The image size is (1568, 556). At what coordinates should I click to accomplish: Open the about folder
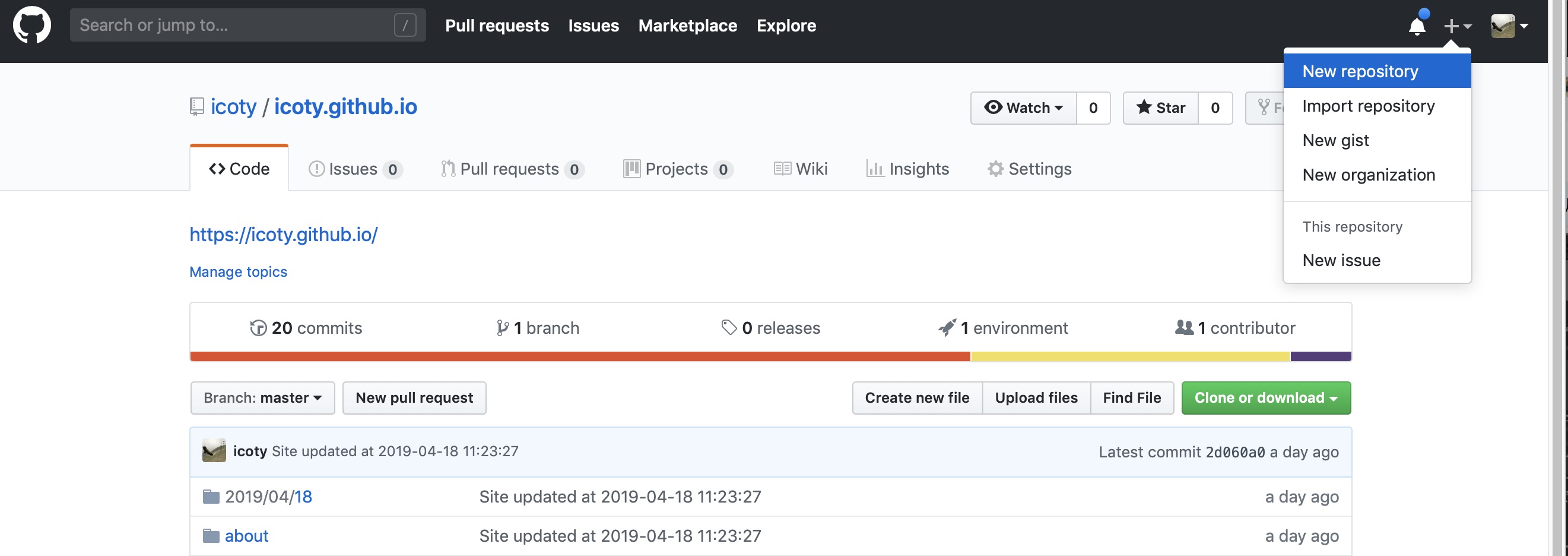pyautogui.click(x=246, y=536)
